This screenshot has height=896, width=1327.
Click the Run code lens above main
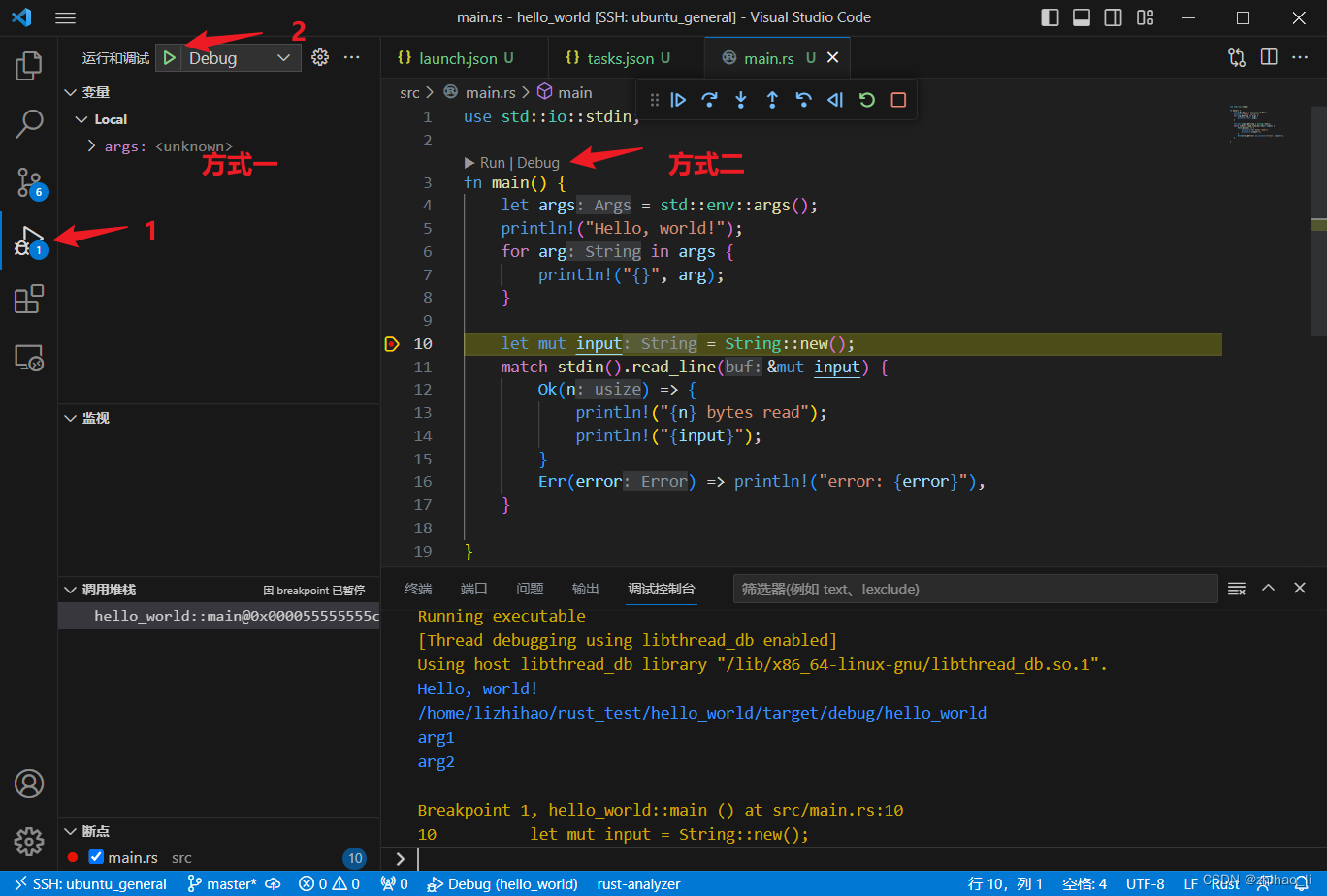pyautogui.click(x=493, y=163)
